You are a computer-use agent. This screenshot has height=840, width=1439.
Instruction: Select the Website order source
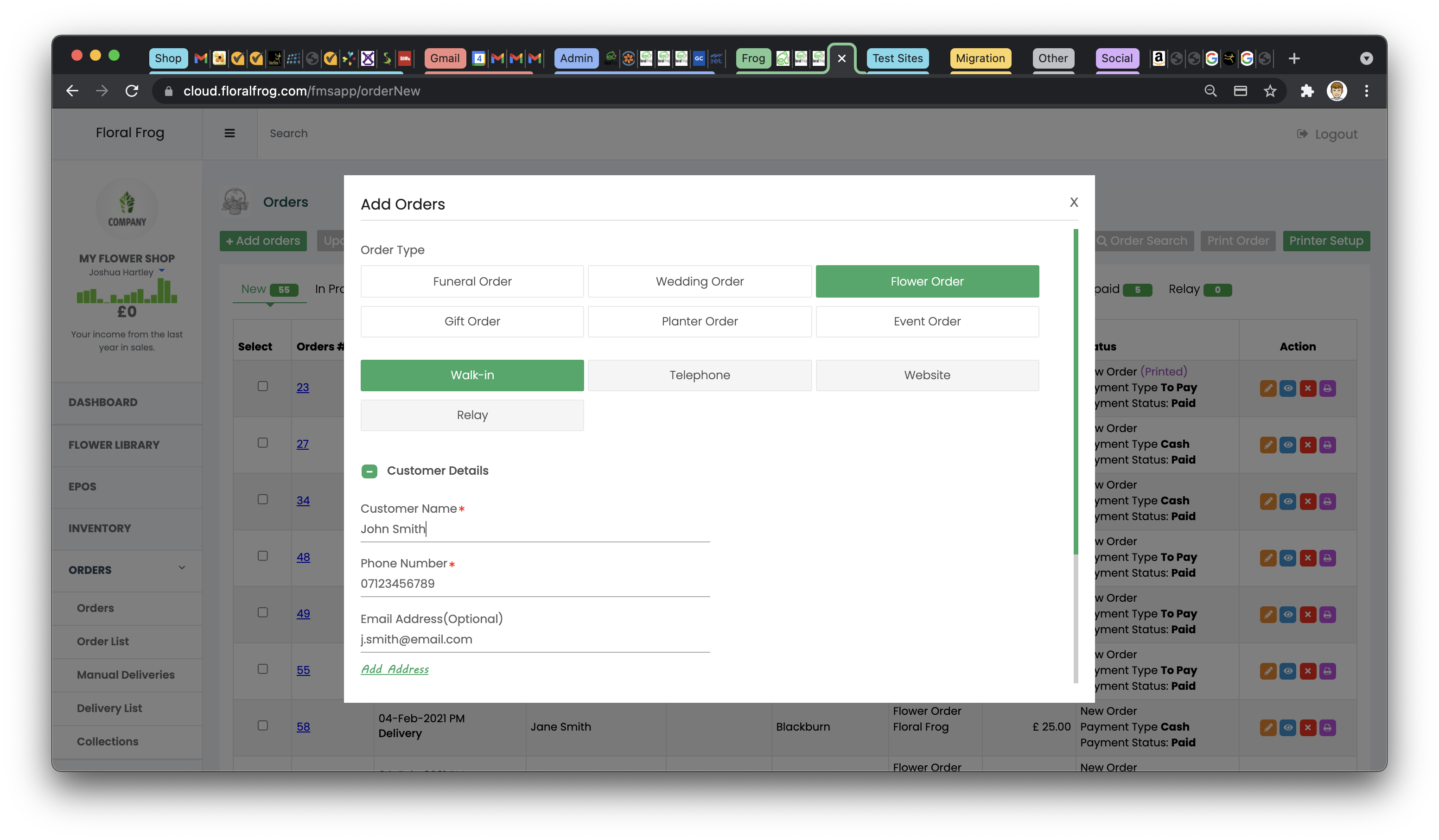[x=927, y=374]
